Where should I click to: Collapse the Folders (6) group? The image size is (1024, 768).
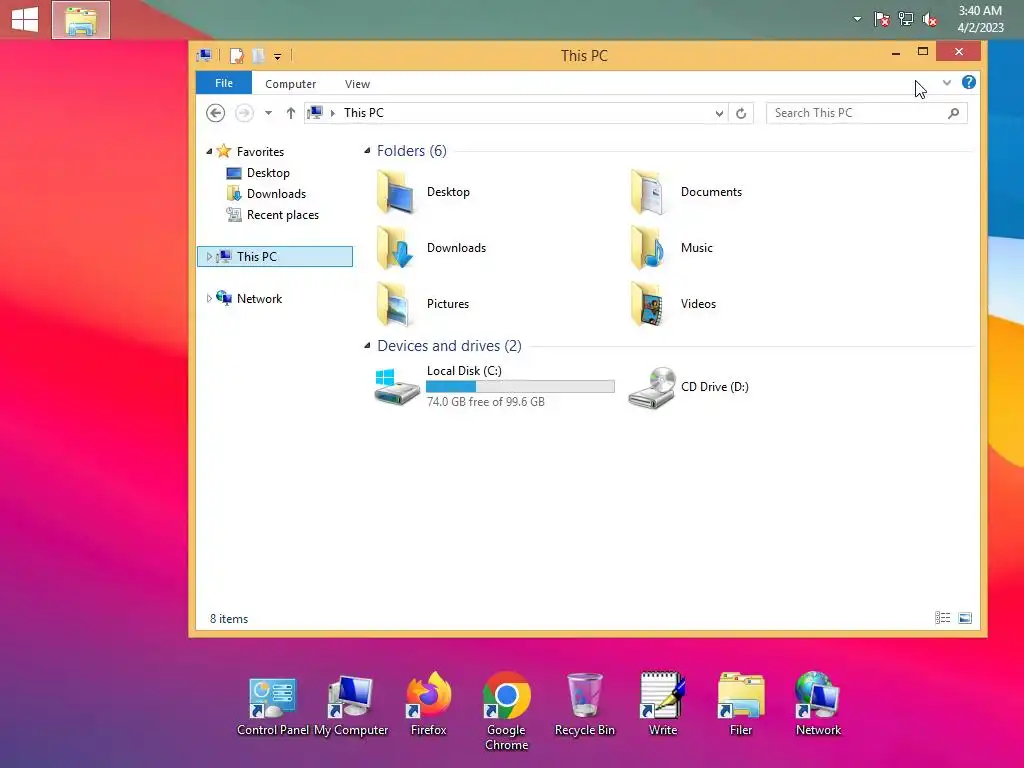pos(367,151)
